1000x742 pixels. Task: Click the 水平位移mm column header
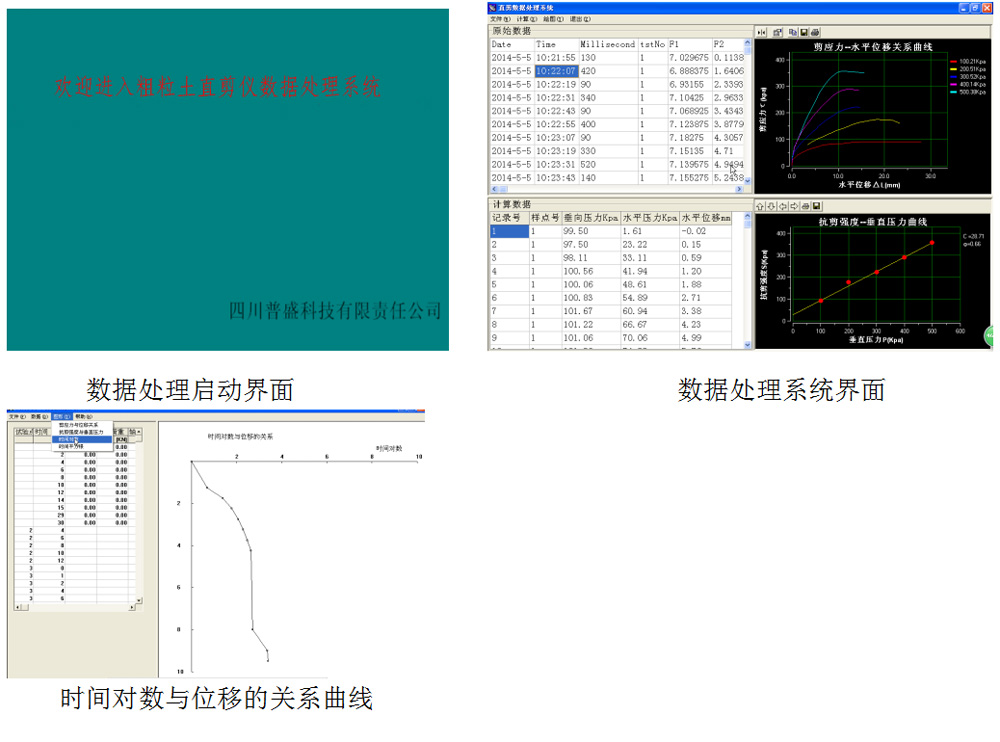tap(706, 218)
